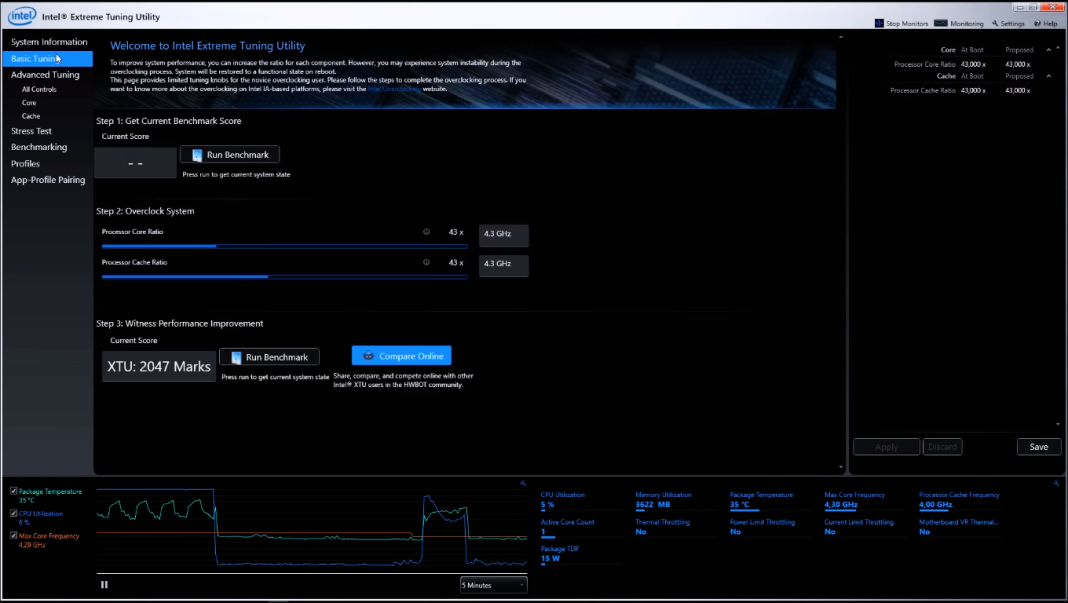Pause the monitoring graph
The height and width of the screenshot is (603, 1068).
[104, 584]
